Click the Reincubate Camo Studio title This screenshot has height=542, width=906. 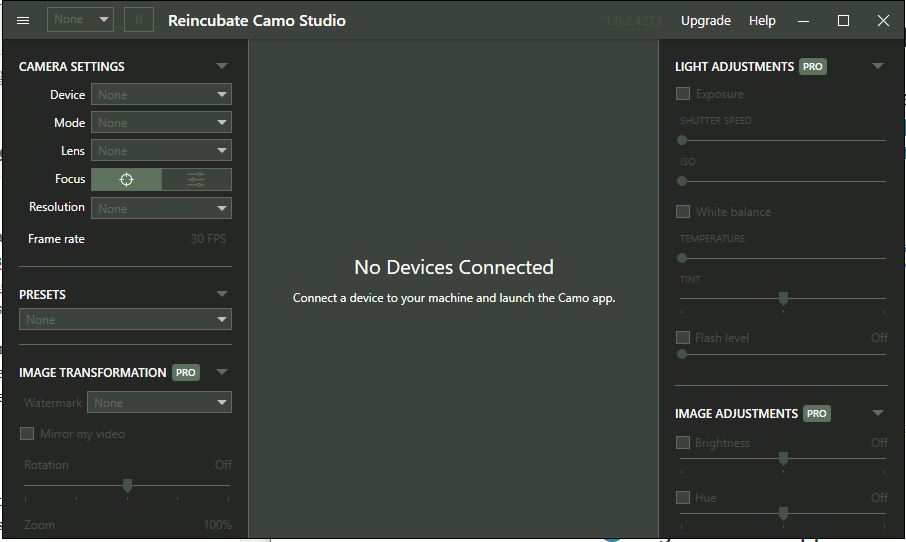[257, 20]
